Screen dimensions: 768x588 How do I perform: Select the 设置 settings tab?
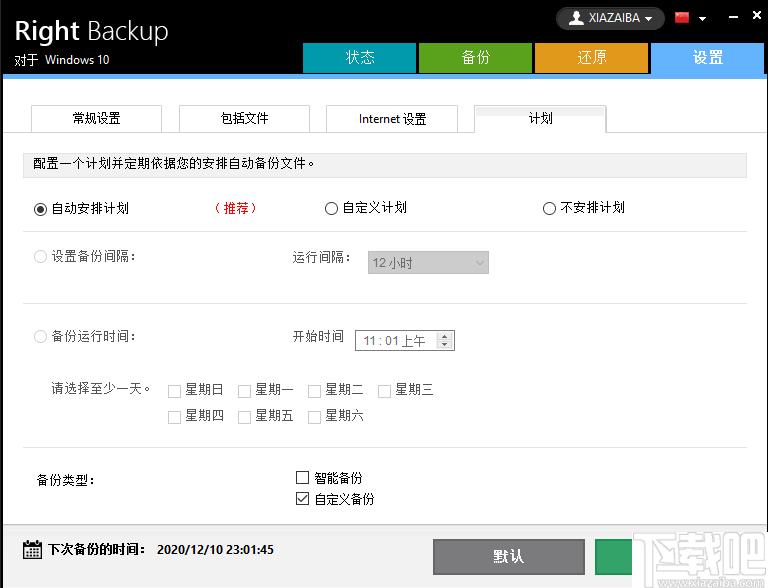(707, 58)
